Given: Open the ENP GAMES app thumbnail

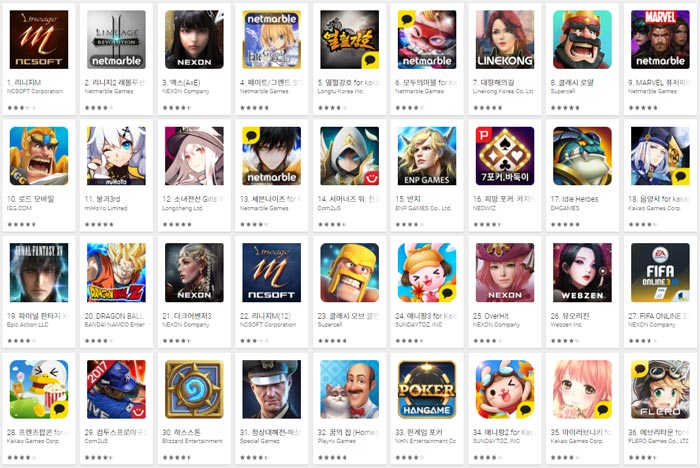Looking at the screenshot, I should (x=427, y=156).
